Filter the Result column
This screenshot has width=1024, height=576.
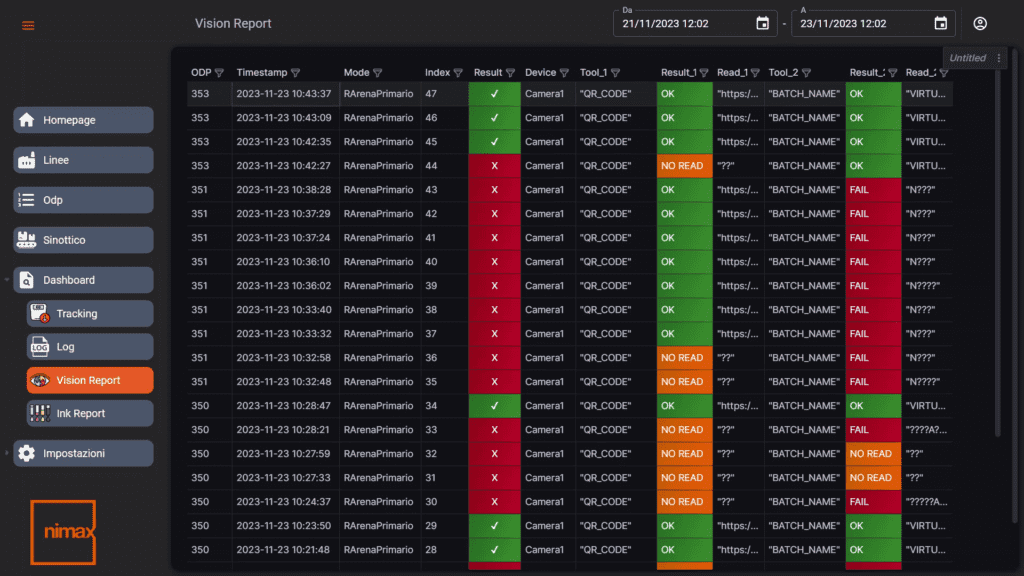click(510, 72)
